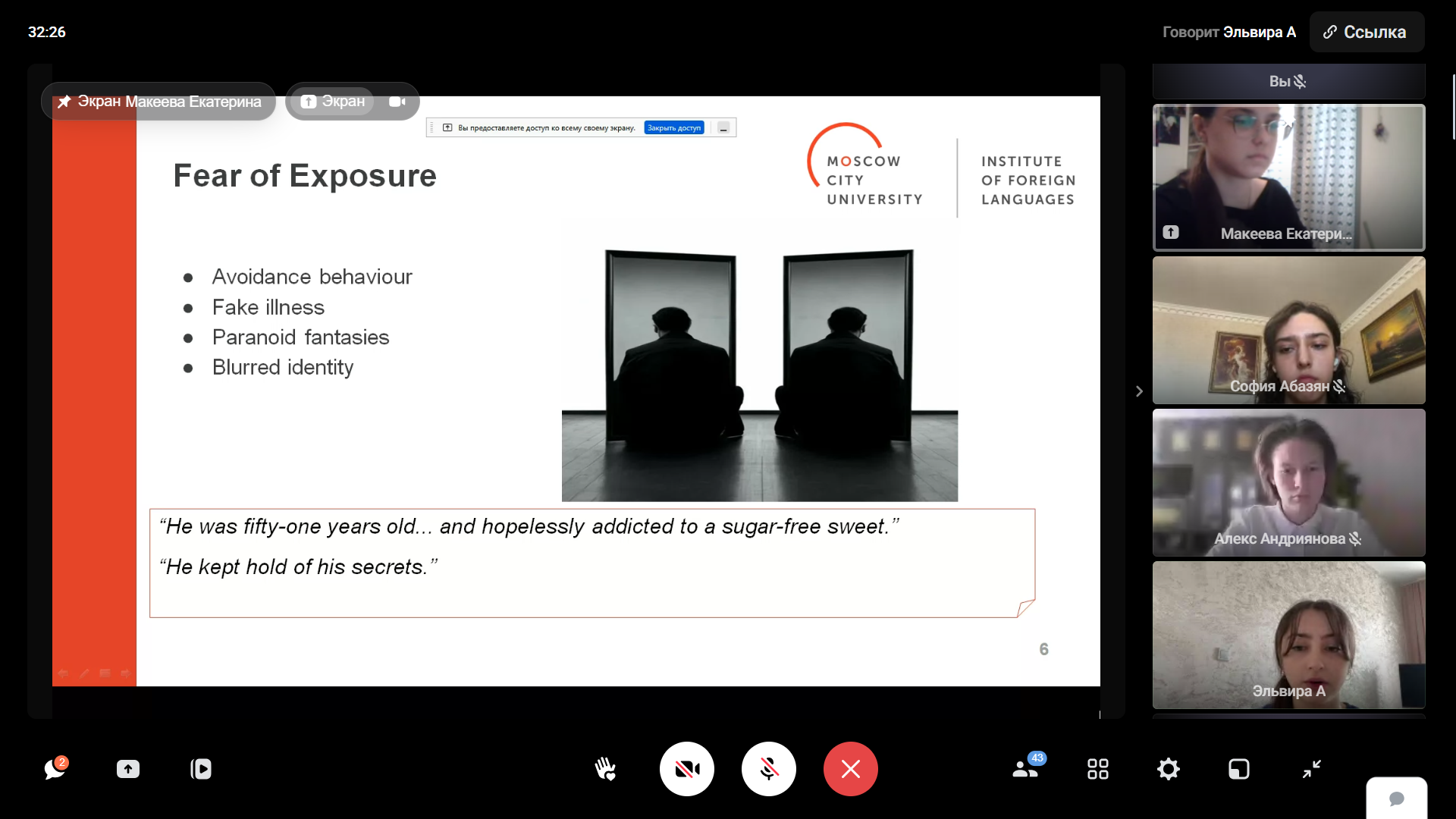Click the Institute of Foreign Languages text

click(x=1028, y=180)
